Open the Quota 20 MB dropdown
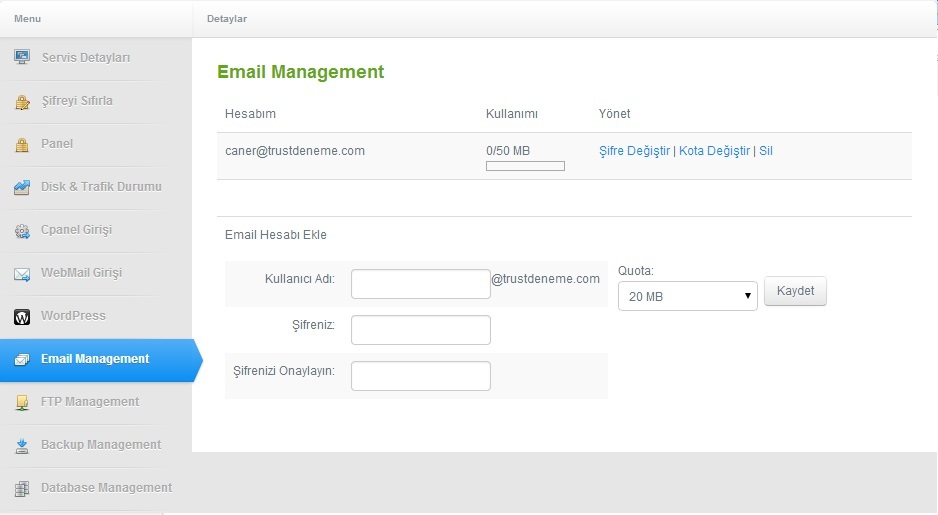 pos(687,296)
